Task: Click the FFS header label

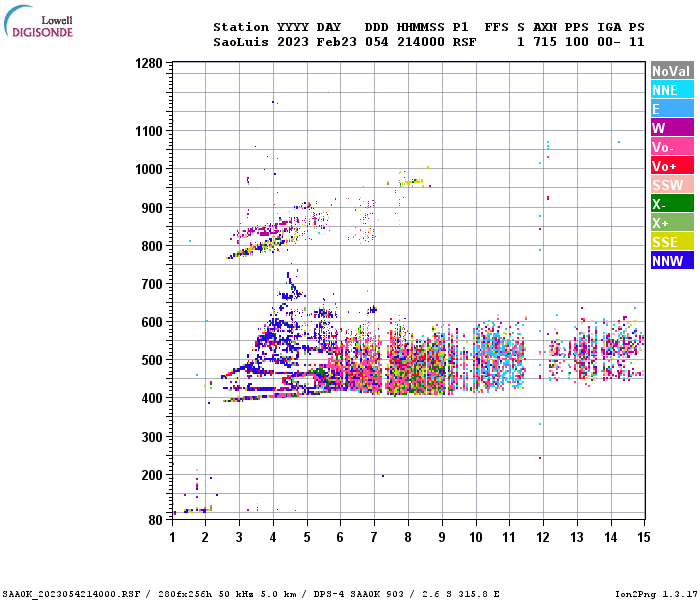Action: click(496, 27)
